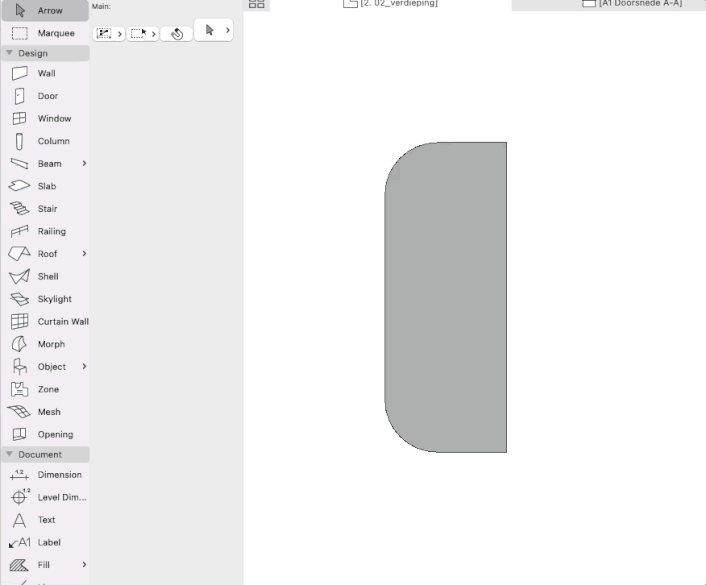Select the Text tool
The width and height of the screenshot is (706, 585).
45,520
